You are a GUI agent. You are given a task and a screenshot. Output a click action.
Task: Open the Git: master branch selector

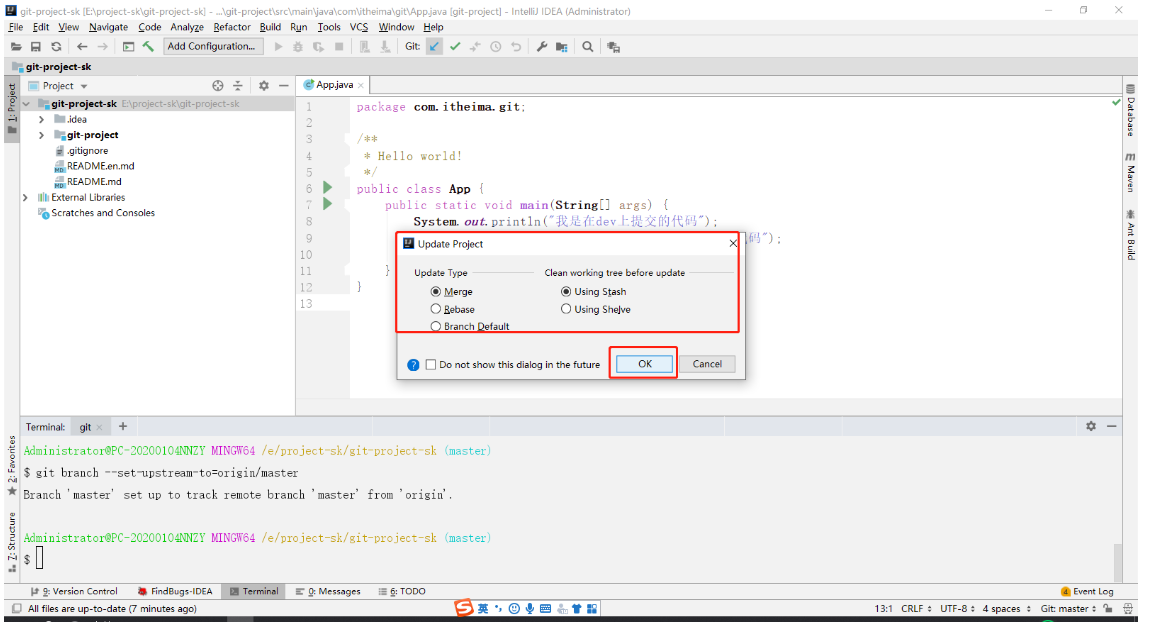coord(1068,609)
